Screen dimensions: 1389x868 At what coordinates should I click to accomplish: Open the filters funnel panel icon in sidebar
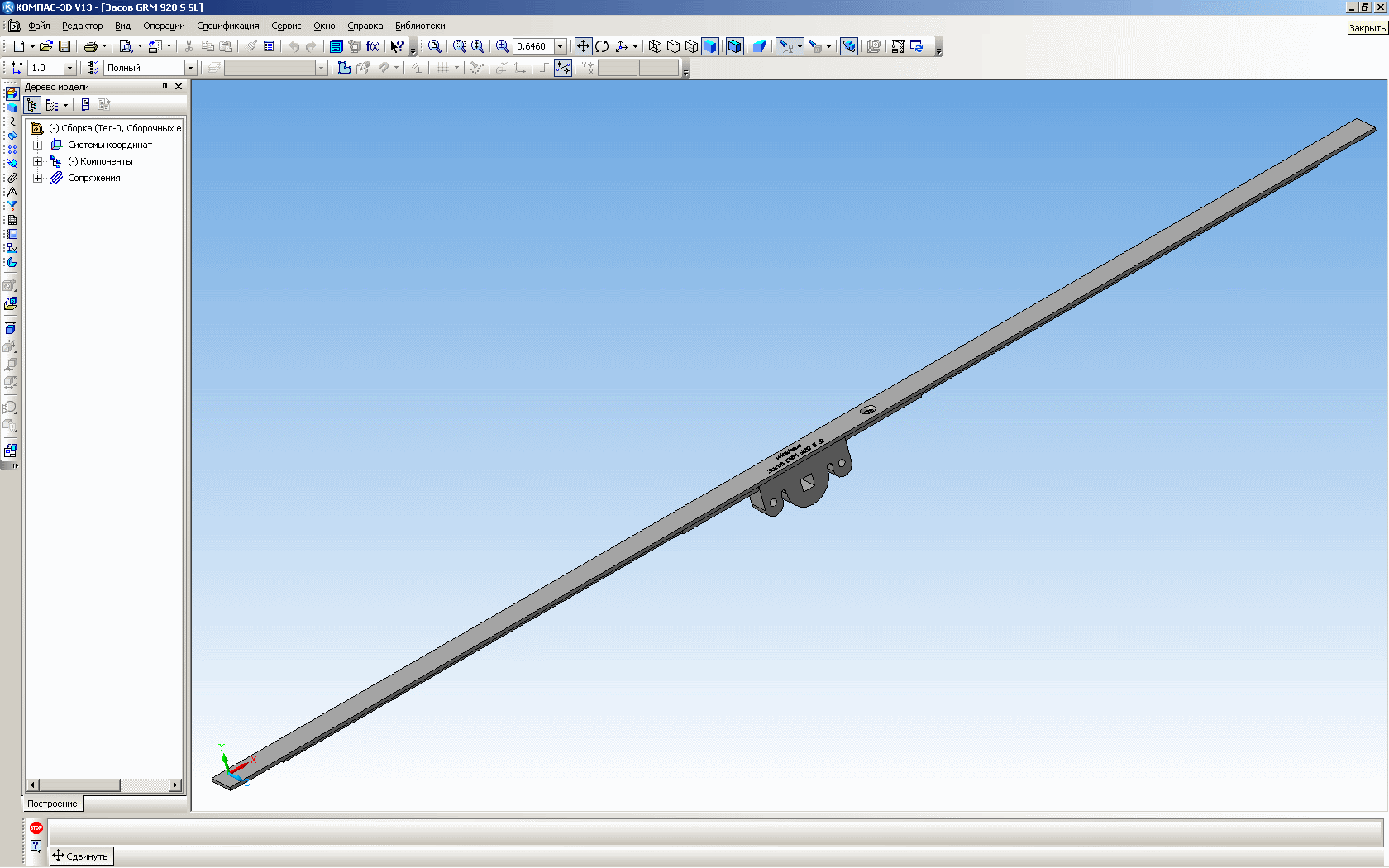[x=12, y=206]
